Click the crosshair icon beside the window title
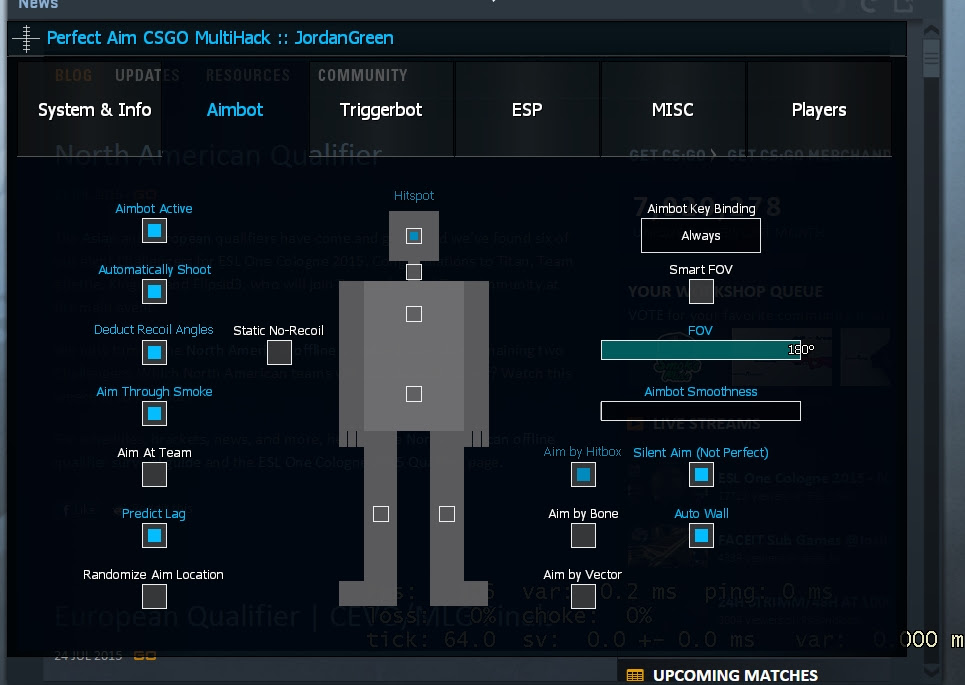This screenshot has width=965, height=685. coord(26,38)
